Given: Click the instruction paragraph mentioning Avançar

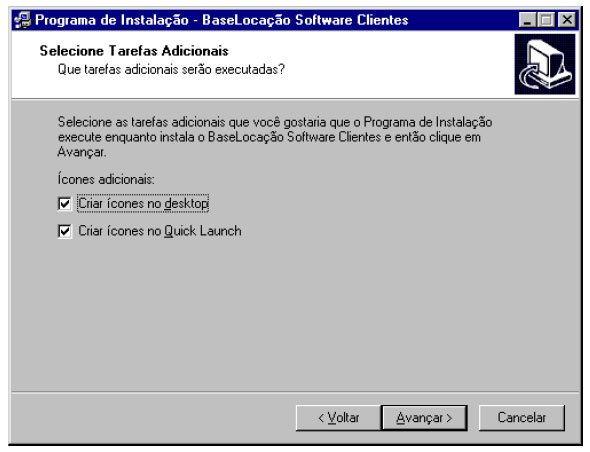Looking at the screenshot, I should 275,137.
